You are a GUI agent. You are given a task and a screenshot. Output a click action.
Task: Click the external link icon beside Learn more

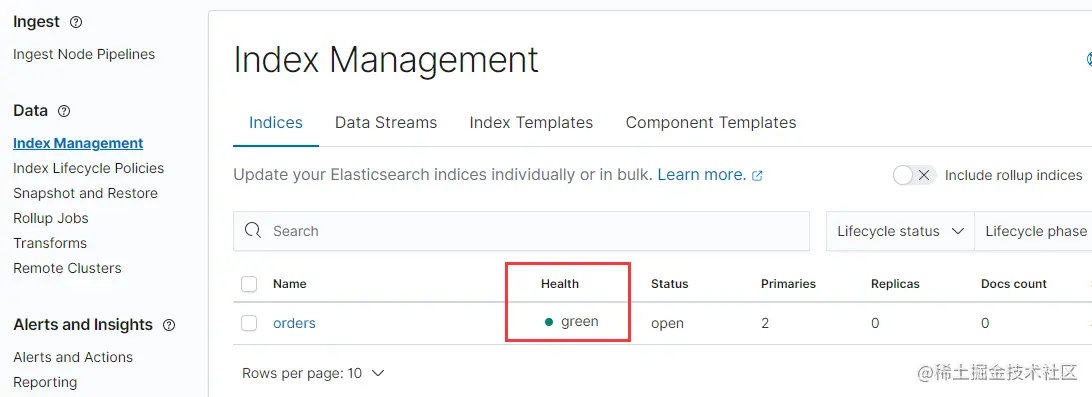pyautogui.click(x=758, y=176)
